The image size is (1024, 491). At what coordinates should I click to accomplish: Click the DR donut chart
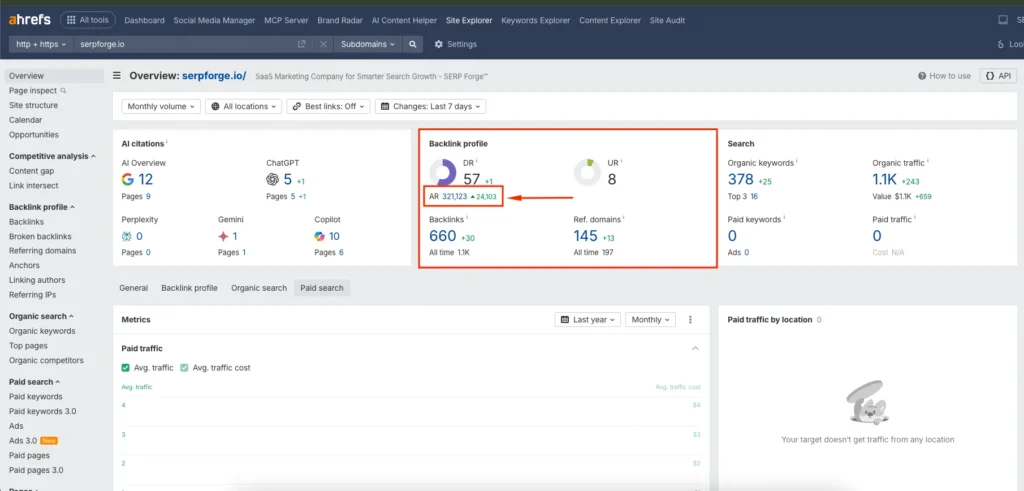(443, 173)
